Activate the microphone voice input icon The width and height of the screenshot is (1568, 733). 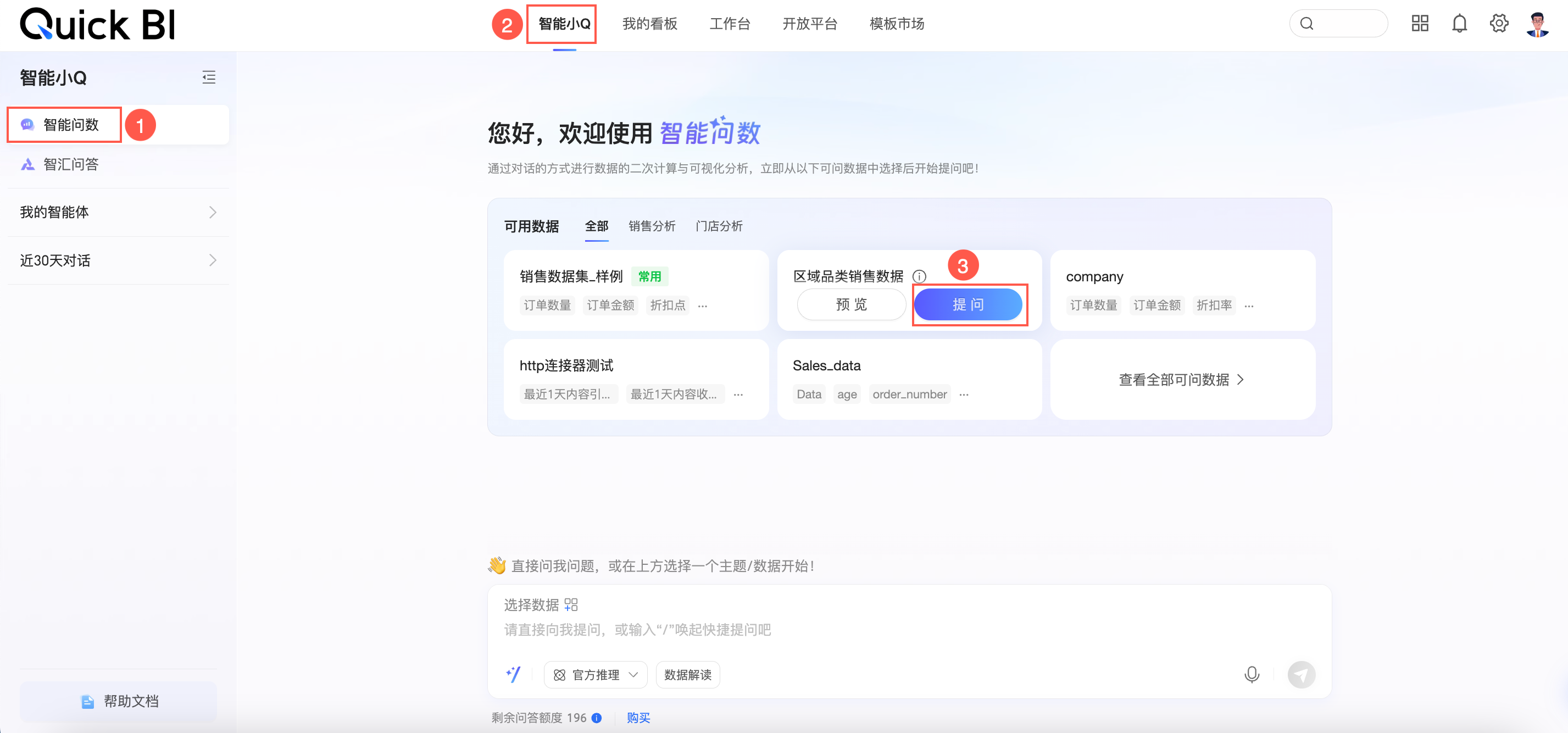(x=1252, y=675)
